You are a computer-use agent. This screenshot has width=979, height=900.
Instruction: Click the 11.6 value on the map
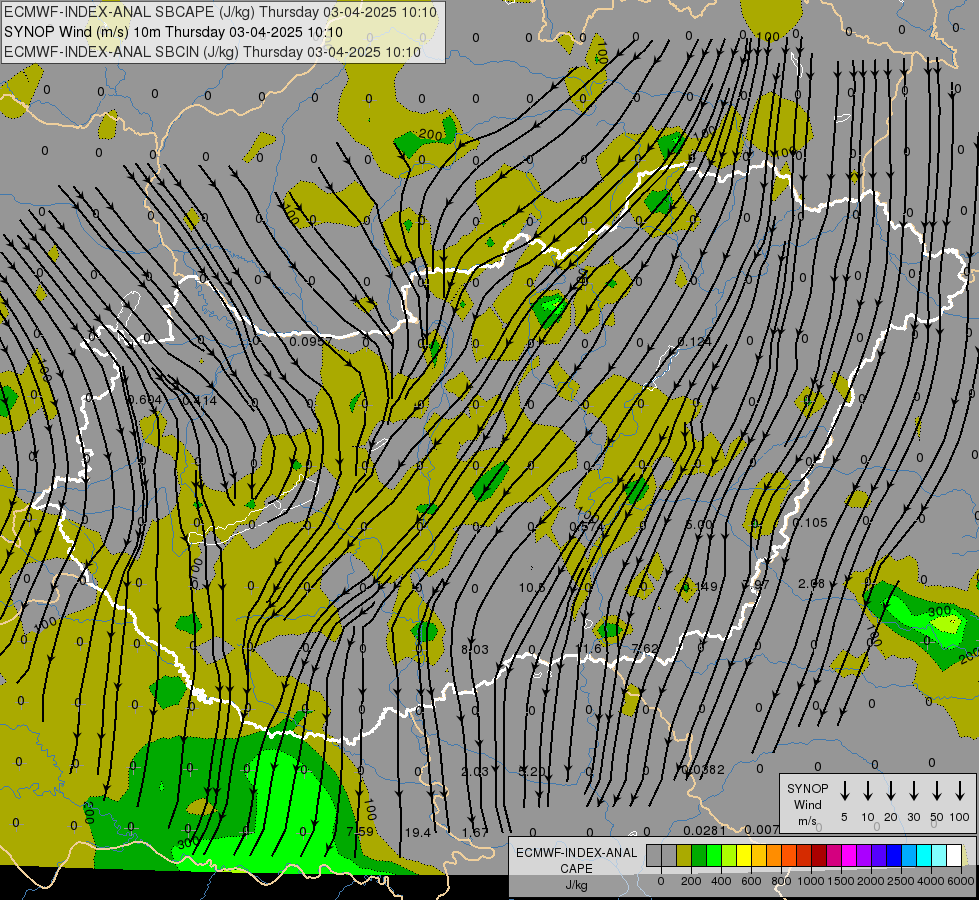pyautogui.click(x=589, y=648)
